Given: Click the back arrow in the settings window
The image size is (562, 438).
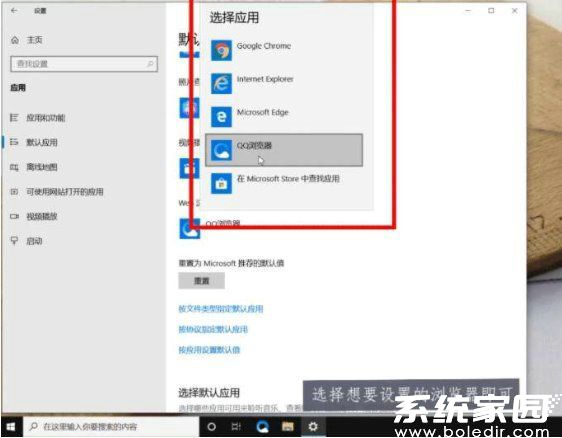Looking at the screenshot, I should (x=14, y=11).
